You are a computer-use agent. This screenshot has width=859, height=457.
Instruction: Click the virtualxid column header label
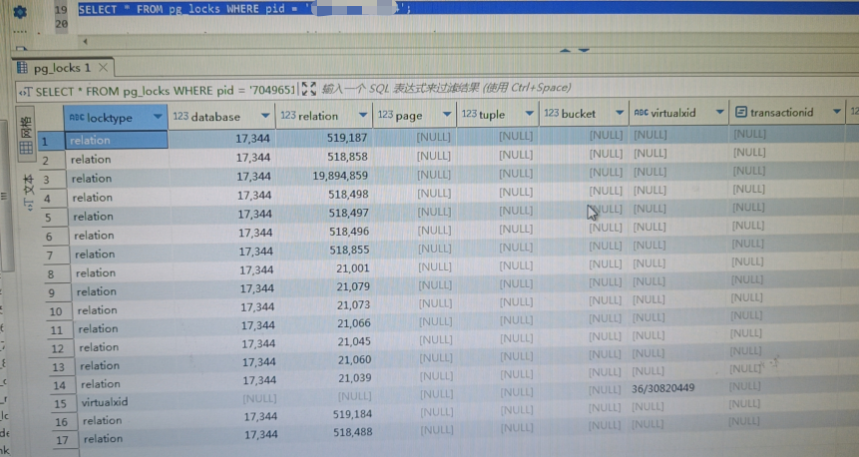pos(673,113)
